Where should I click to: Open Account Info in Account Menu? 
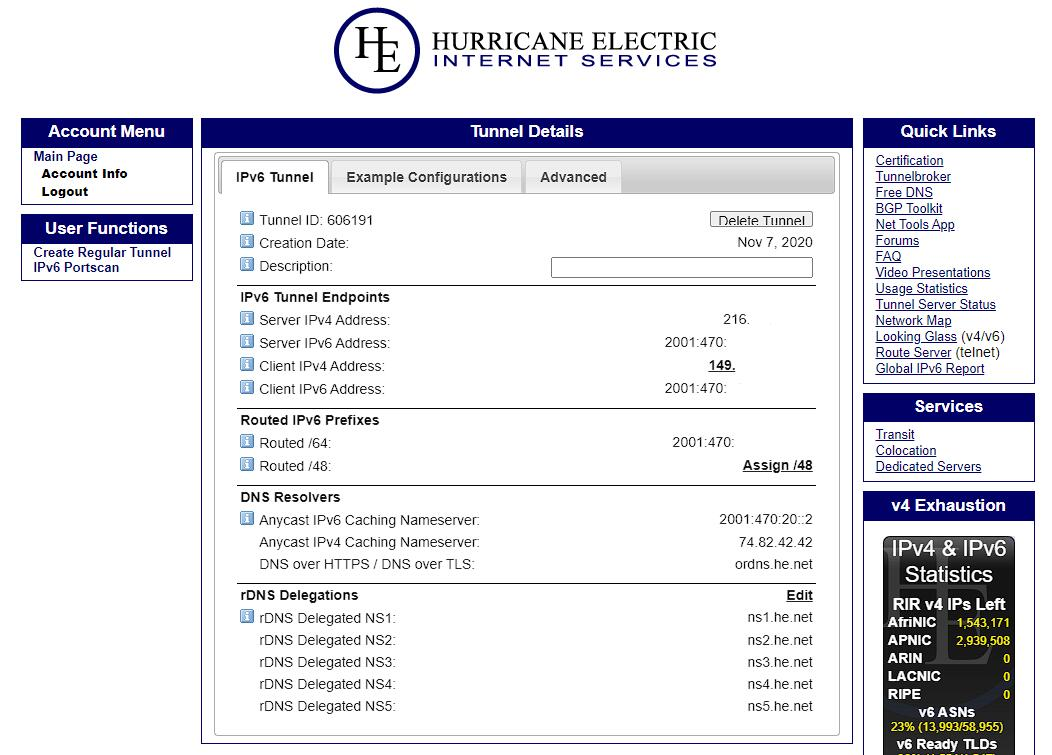(85, 174)
